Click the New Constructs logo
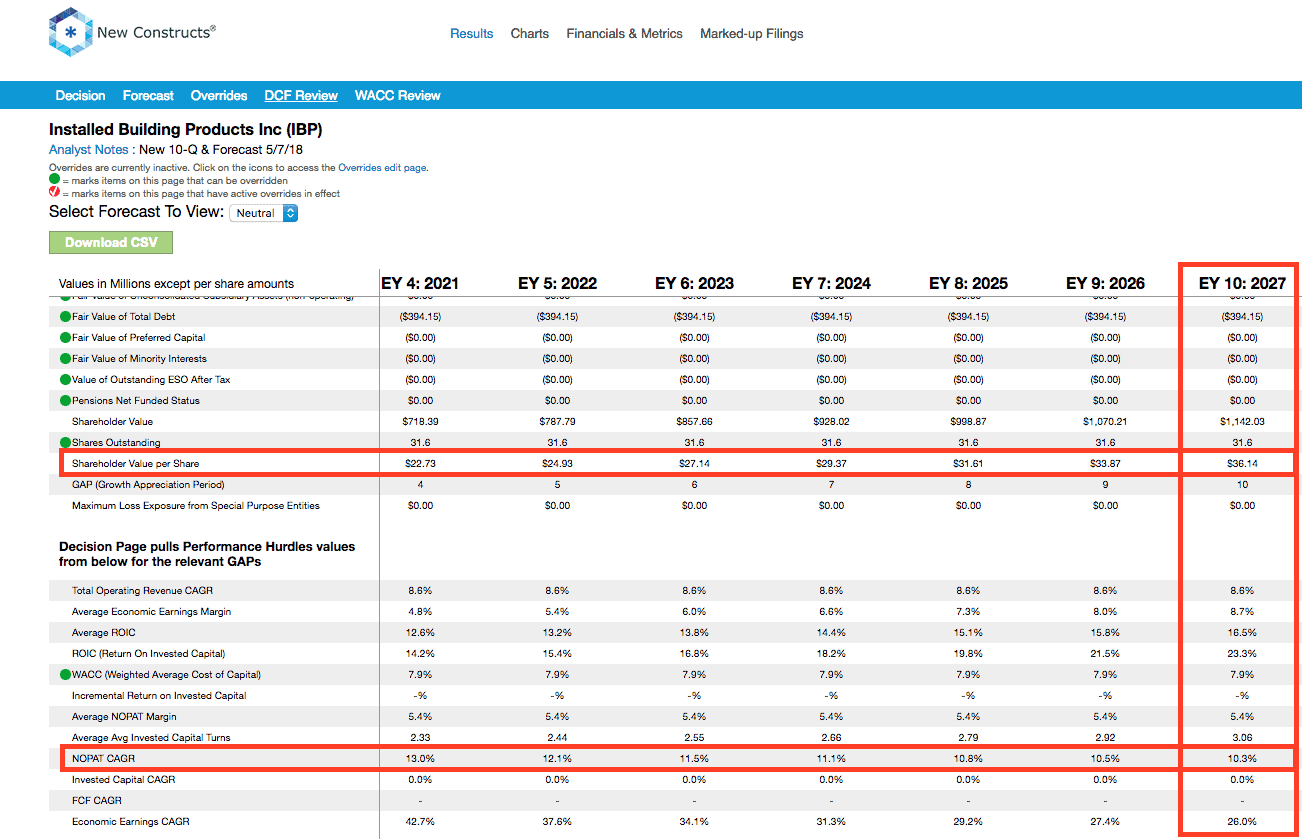 [x=132, y=32]
